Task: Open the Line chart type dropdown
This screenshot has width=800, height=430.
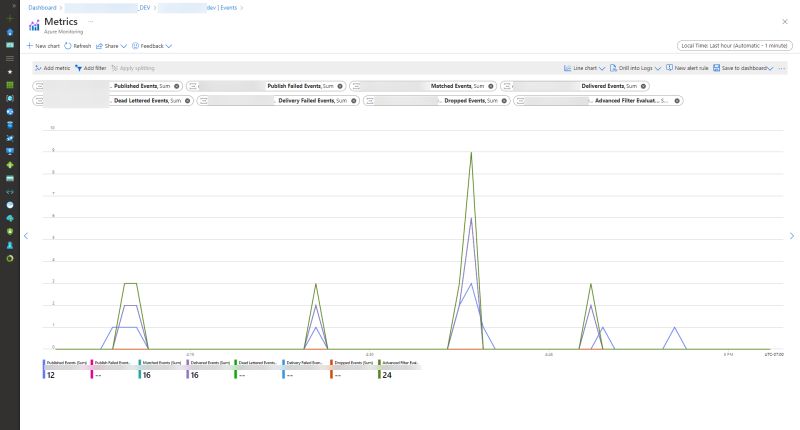Action: (x=584, y=68)
